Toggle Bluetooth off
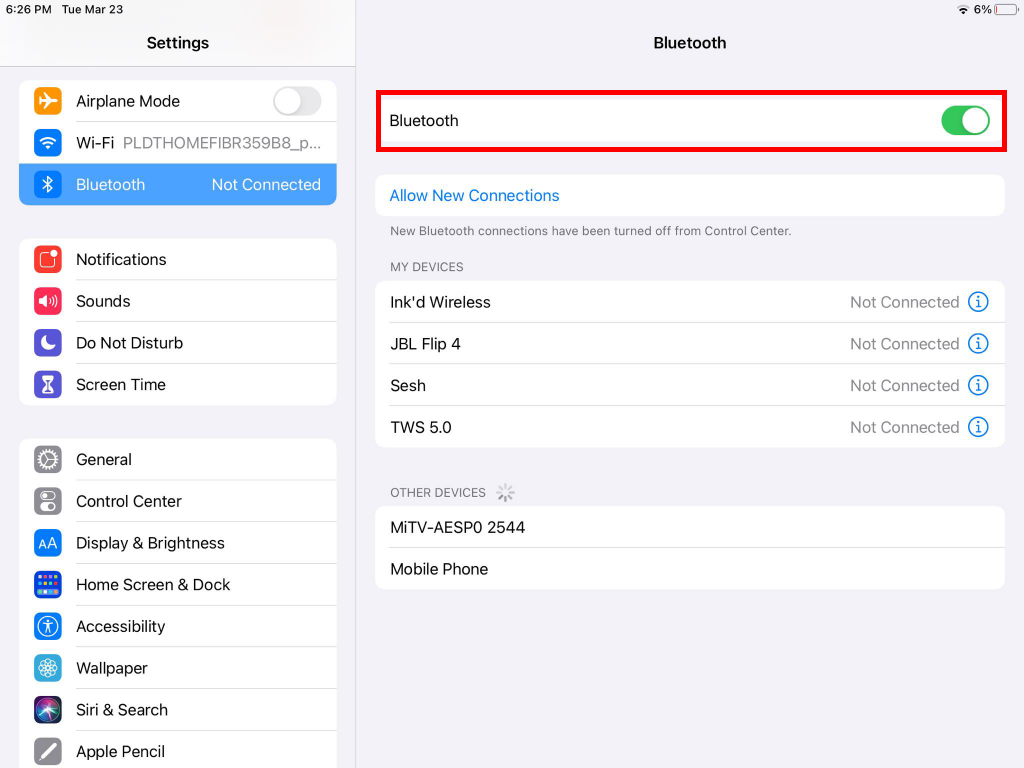Screen dimensions: 1024x768 click(964, 119)
